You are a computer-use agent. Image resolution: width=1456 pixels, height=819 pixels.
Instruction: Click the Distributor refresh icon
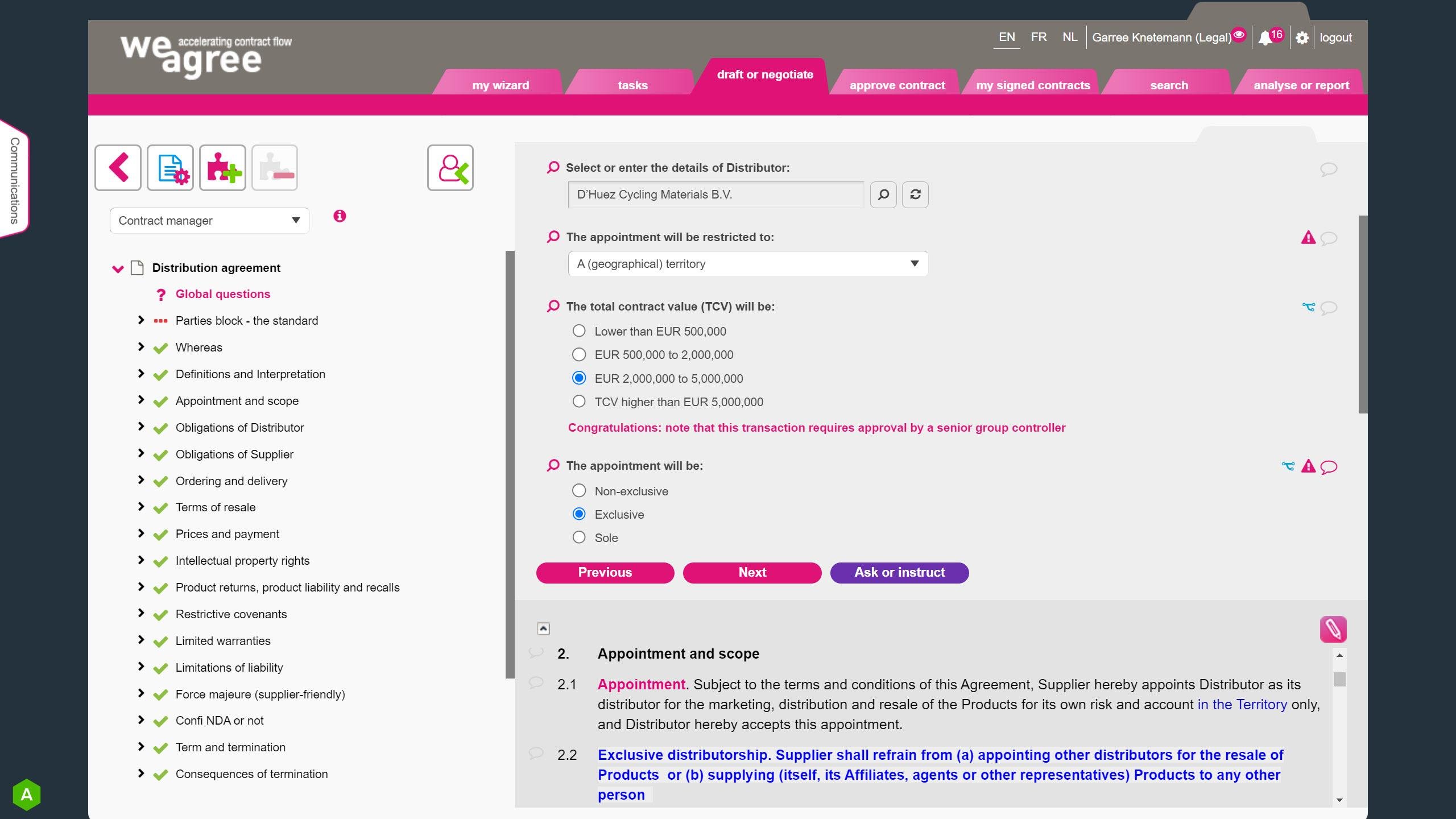point(915,195)
